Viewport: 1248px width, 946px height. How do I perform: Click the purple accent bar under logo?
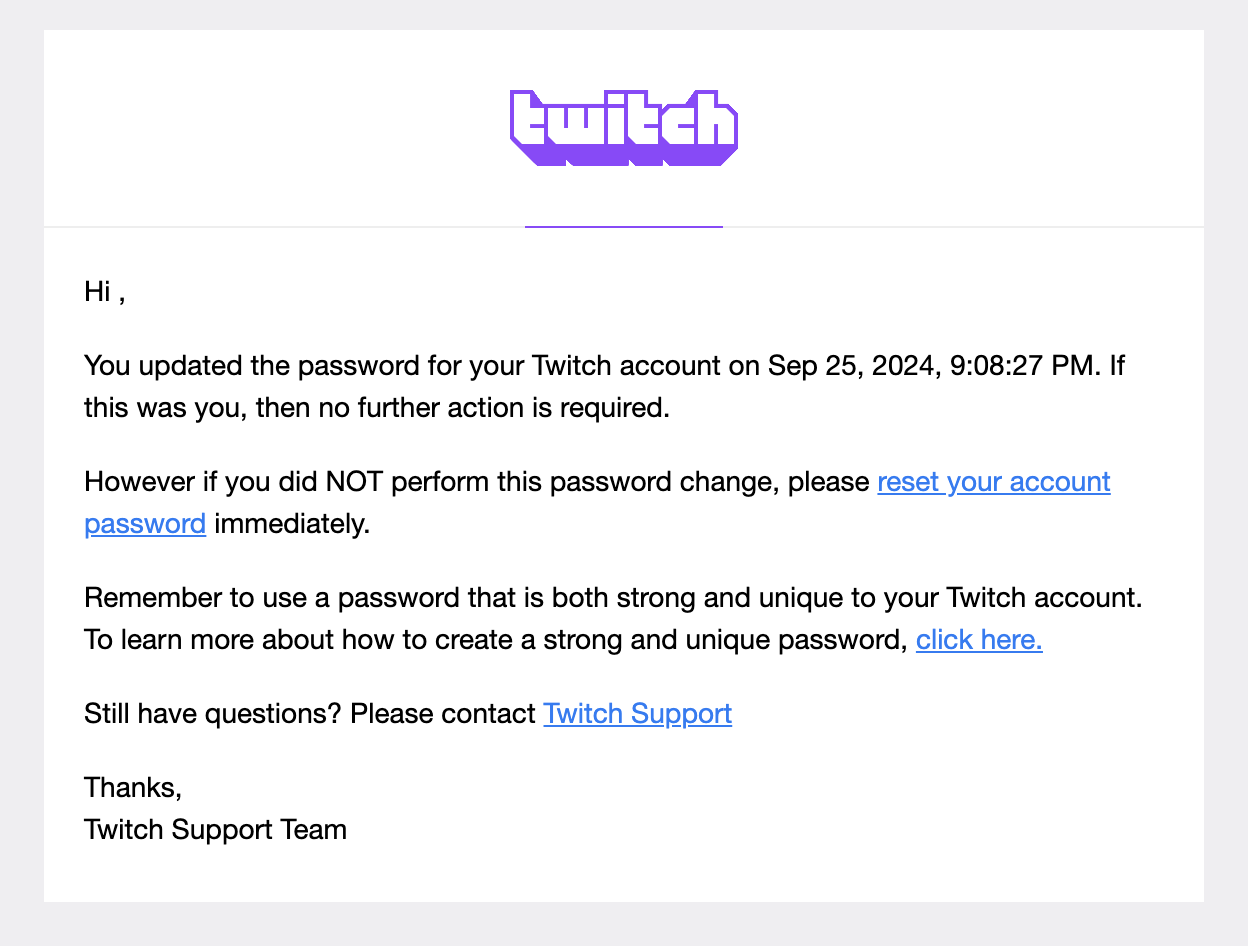pyautogui.click(x=624, y=227)
